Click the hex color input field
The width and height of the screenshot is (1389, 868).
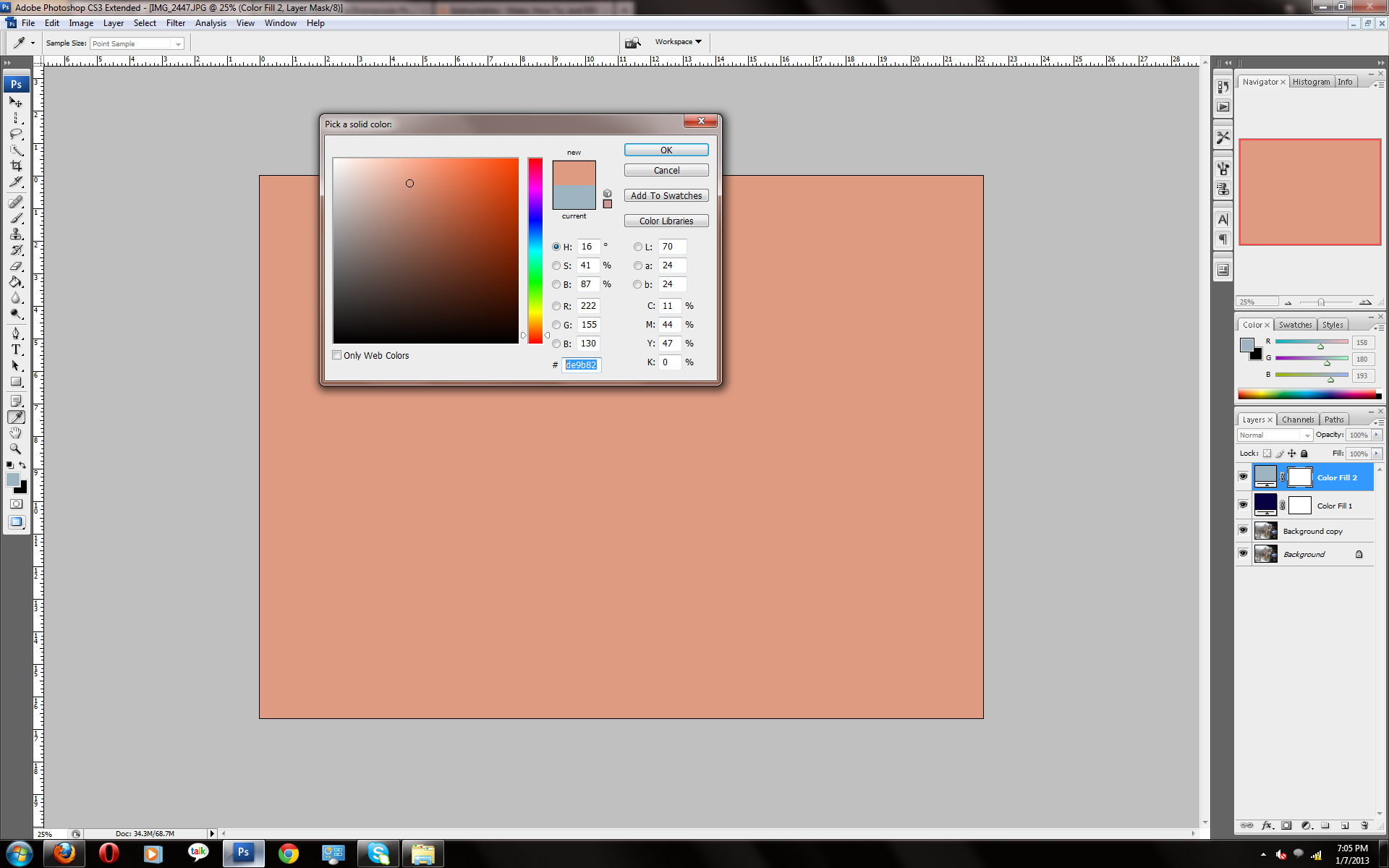pyautogui.click(x=581, y=365)
